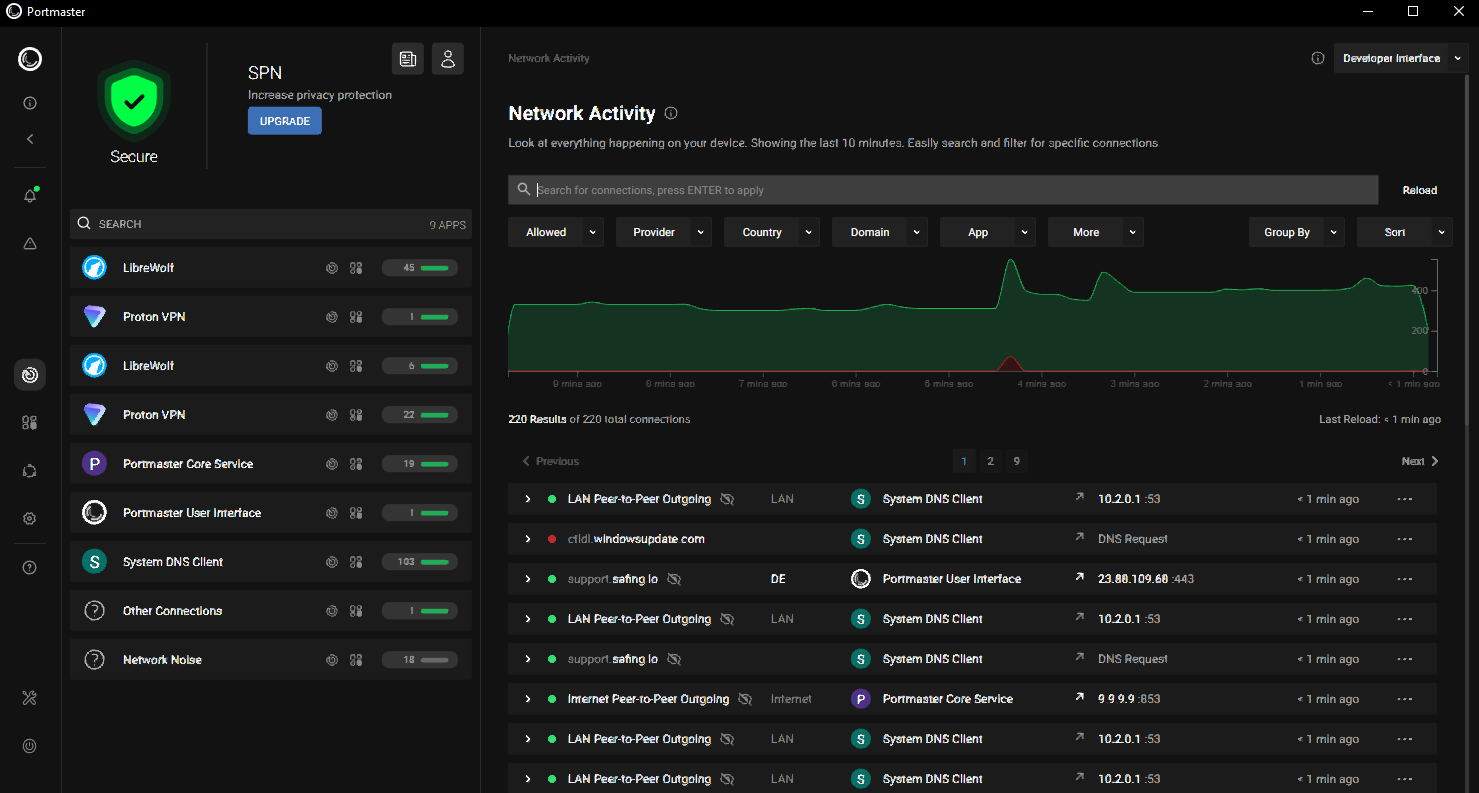Click the connection bar showing 19 for Portmaster Core Service

point(420,464)
